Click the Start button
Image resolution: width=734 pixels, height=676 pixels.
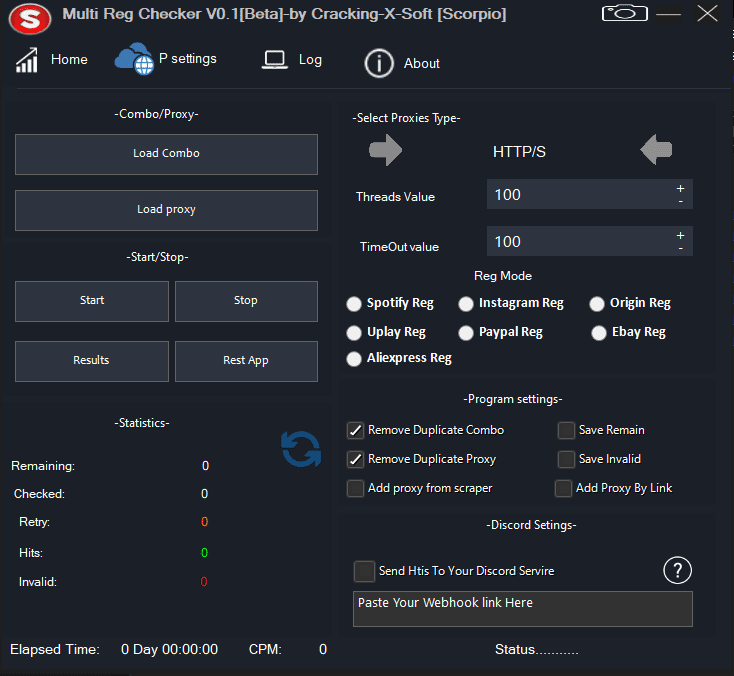click(x=92, y=301)
